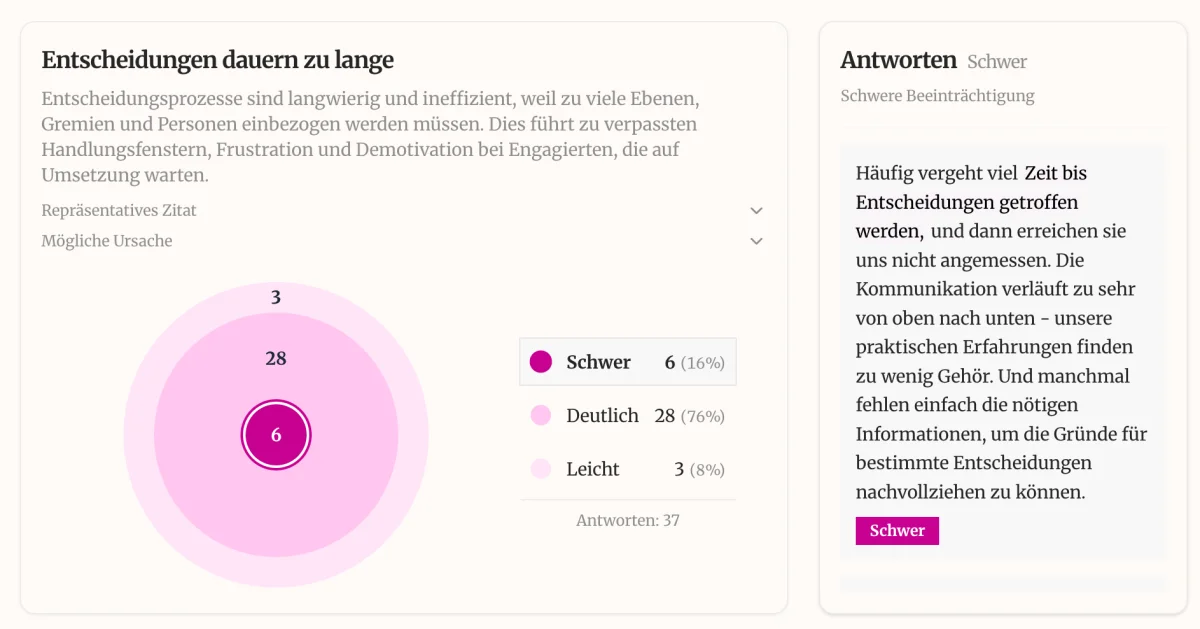Click the Antworten panel heading

pyautogui.click(x=898, y=61)
